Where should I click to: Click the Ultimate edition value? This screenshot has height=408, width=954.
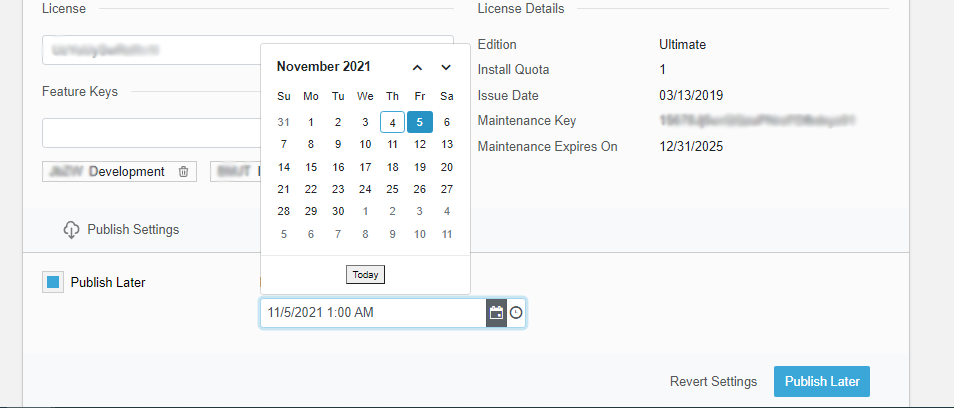point(683,44)
